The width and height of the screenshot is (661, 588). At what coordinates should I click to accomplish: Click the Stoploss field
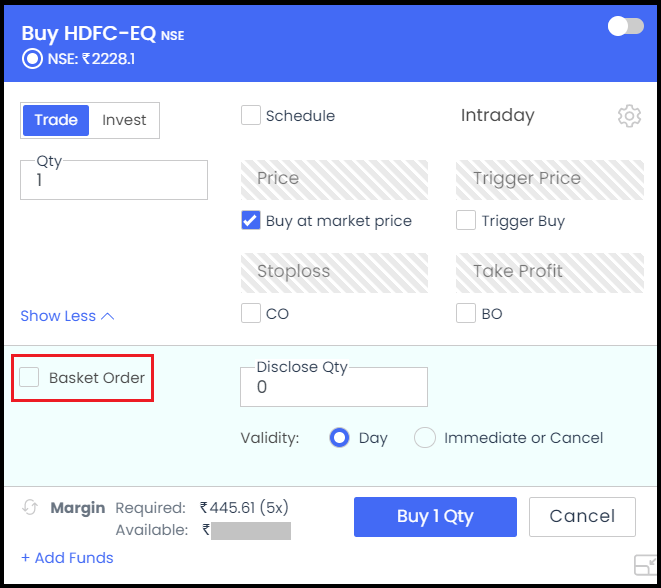(334, 273)
